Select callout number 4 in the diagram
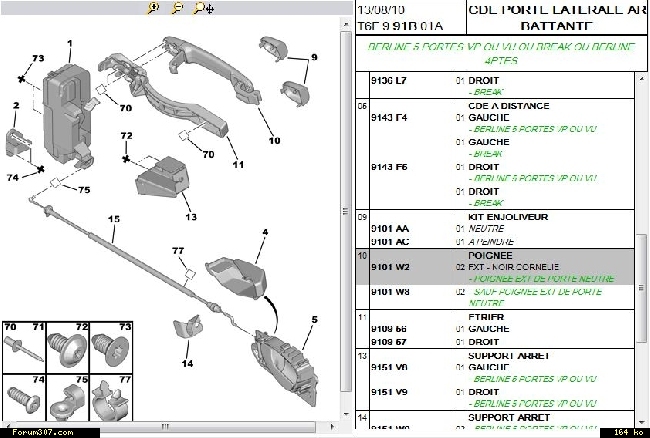This screenshot has height=438, width=650. [265, 232]
